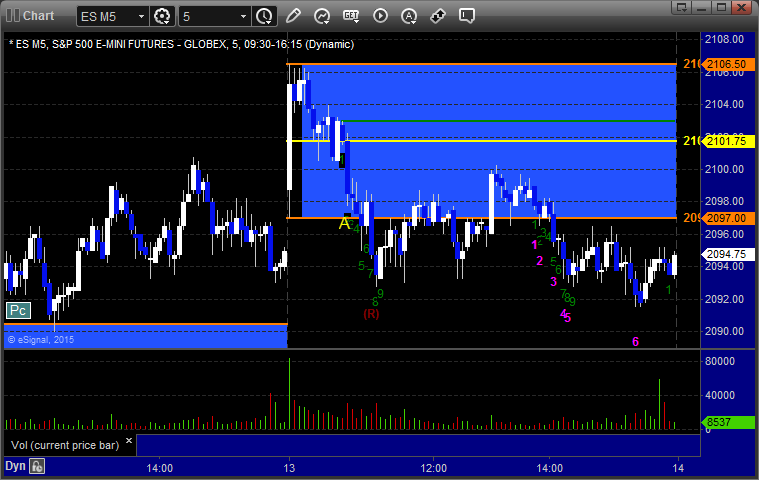Click the 2090.00 price axis label
Viewport: 759px width, 480px height.
(x=724, y=331)
